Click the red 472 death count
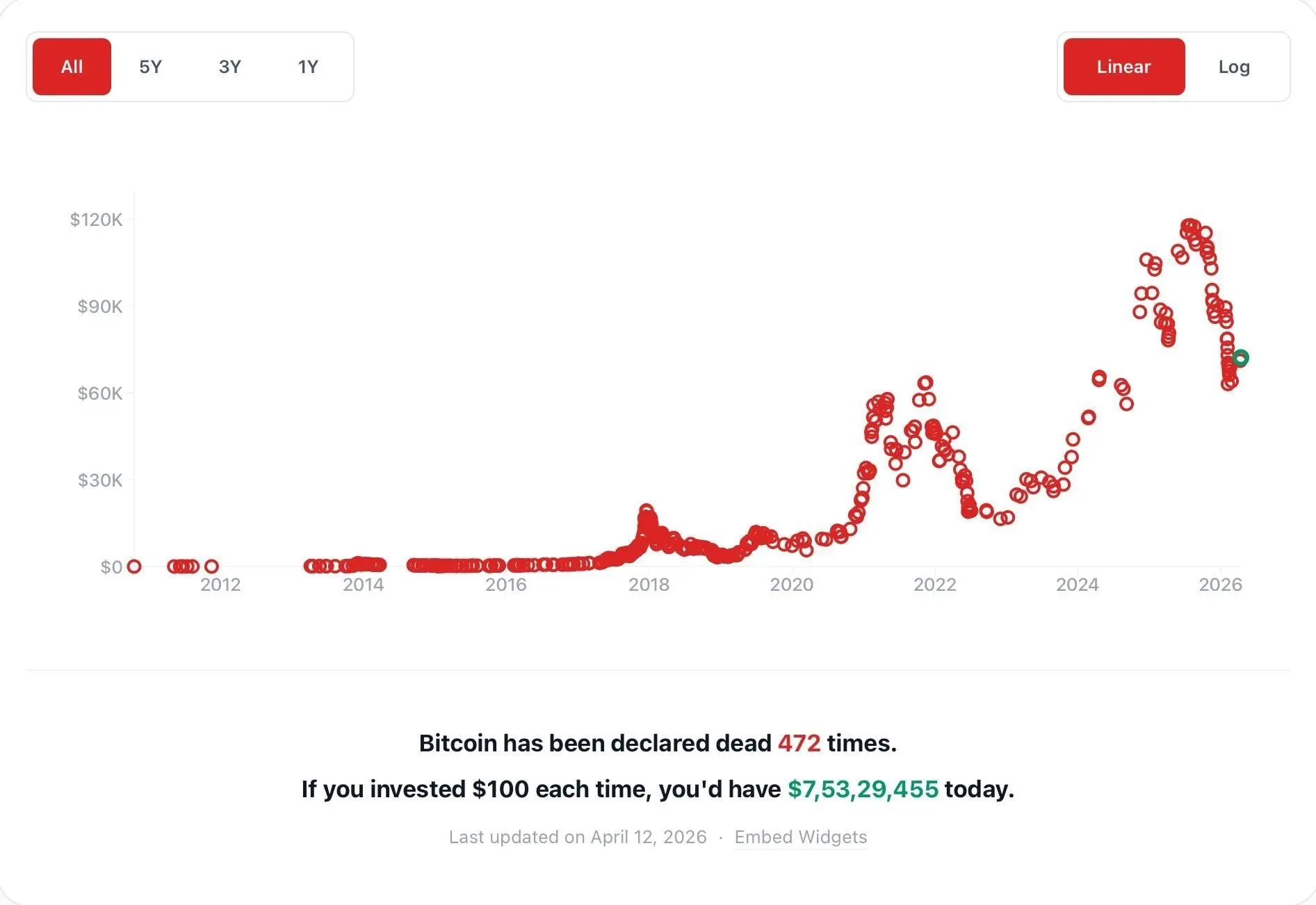1316x905 pixels. tap(799, 743)
